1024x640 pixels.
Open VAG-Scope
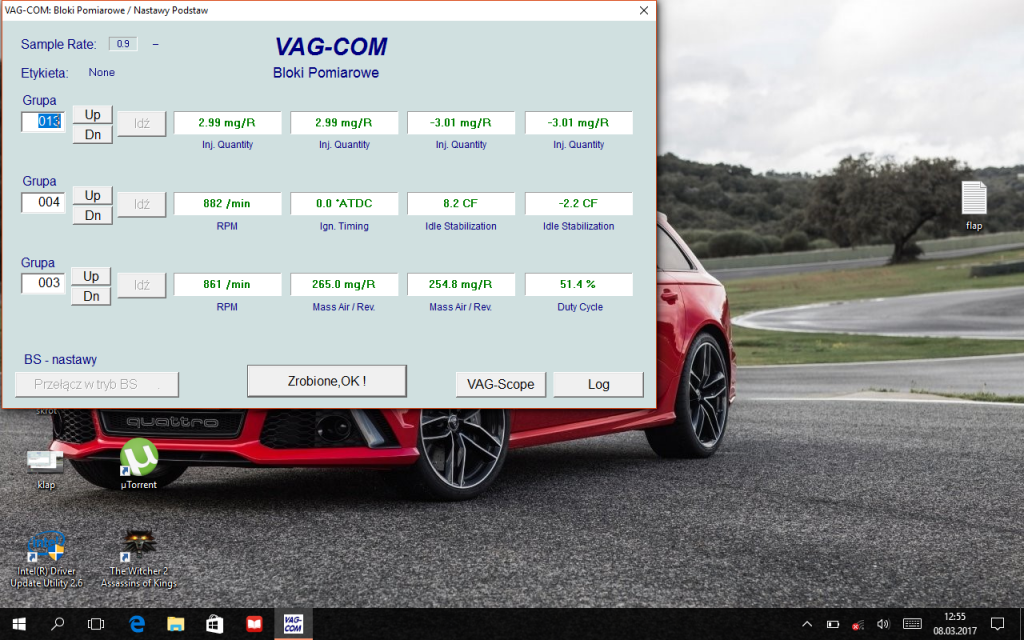click(x=500, y=385)
